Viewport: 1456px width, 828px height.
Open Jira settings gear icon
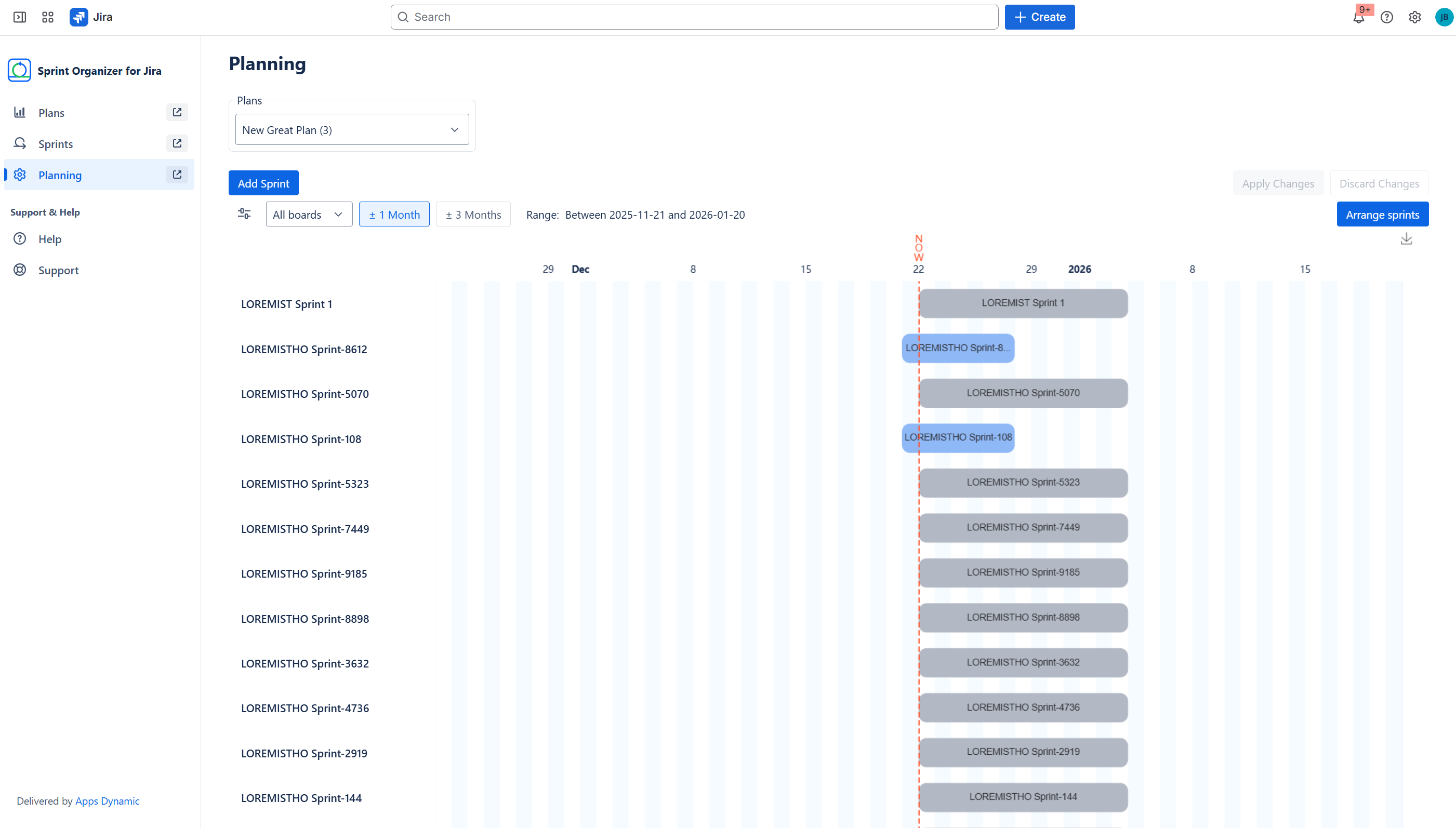(1414, 17)
